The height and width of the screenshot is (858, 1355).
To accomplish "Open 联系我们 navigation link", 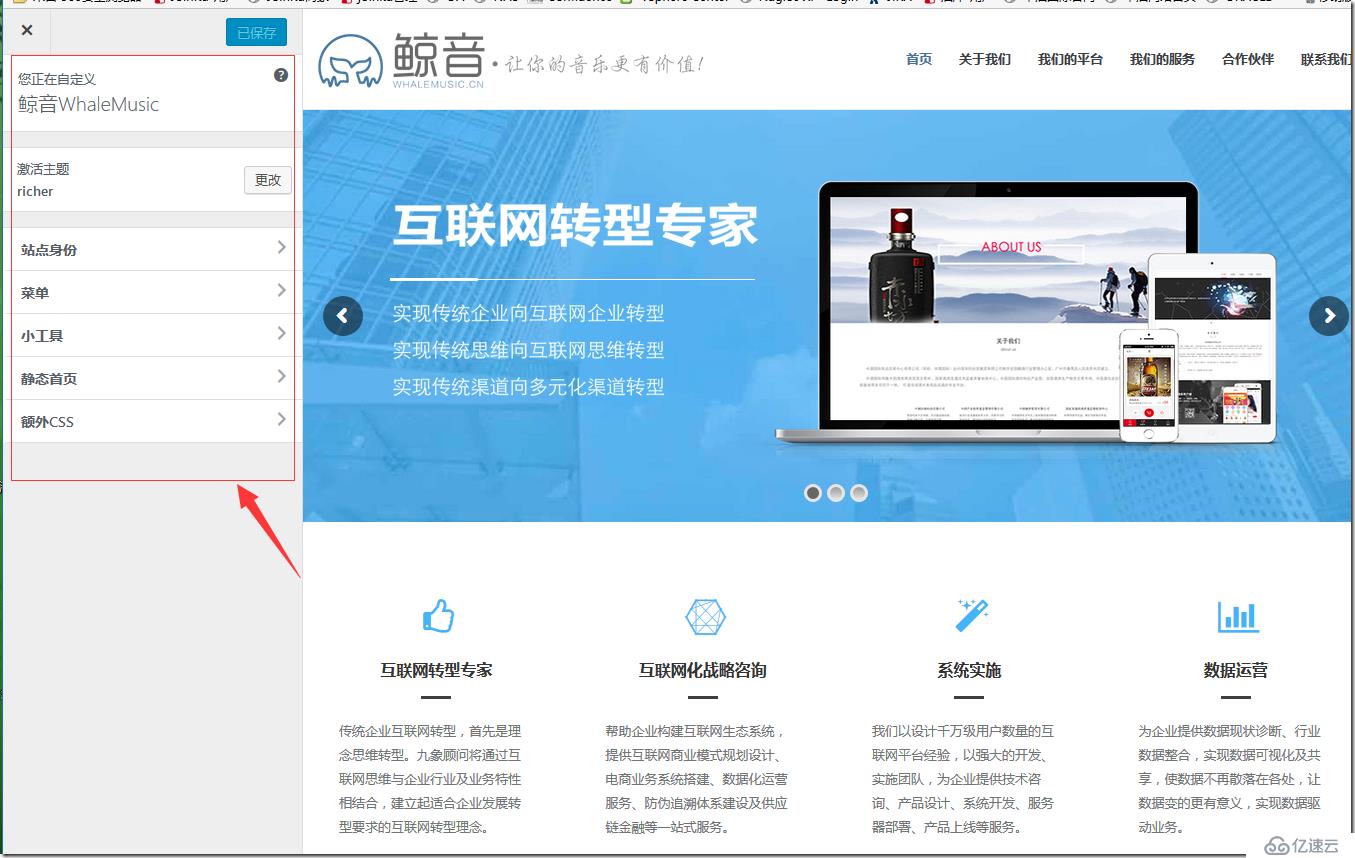I will tap(1327, 59).
